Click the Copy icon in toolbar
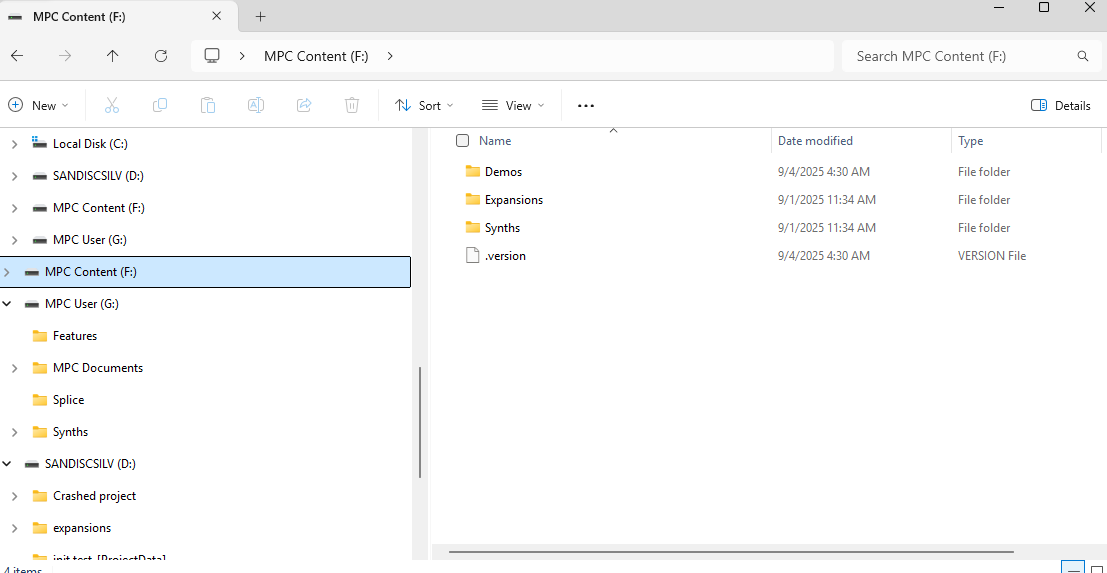This screenshot has height=573, width=1107. click(160, 106)
